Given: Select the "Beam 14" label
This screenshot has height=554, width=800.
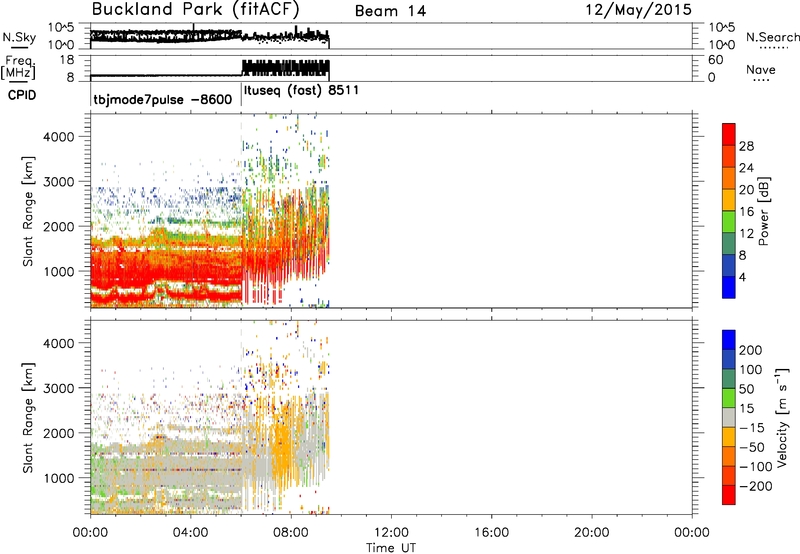Looking at the screenshot, I should click(x=390, y=11).
